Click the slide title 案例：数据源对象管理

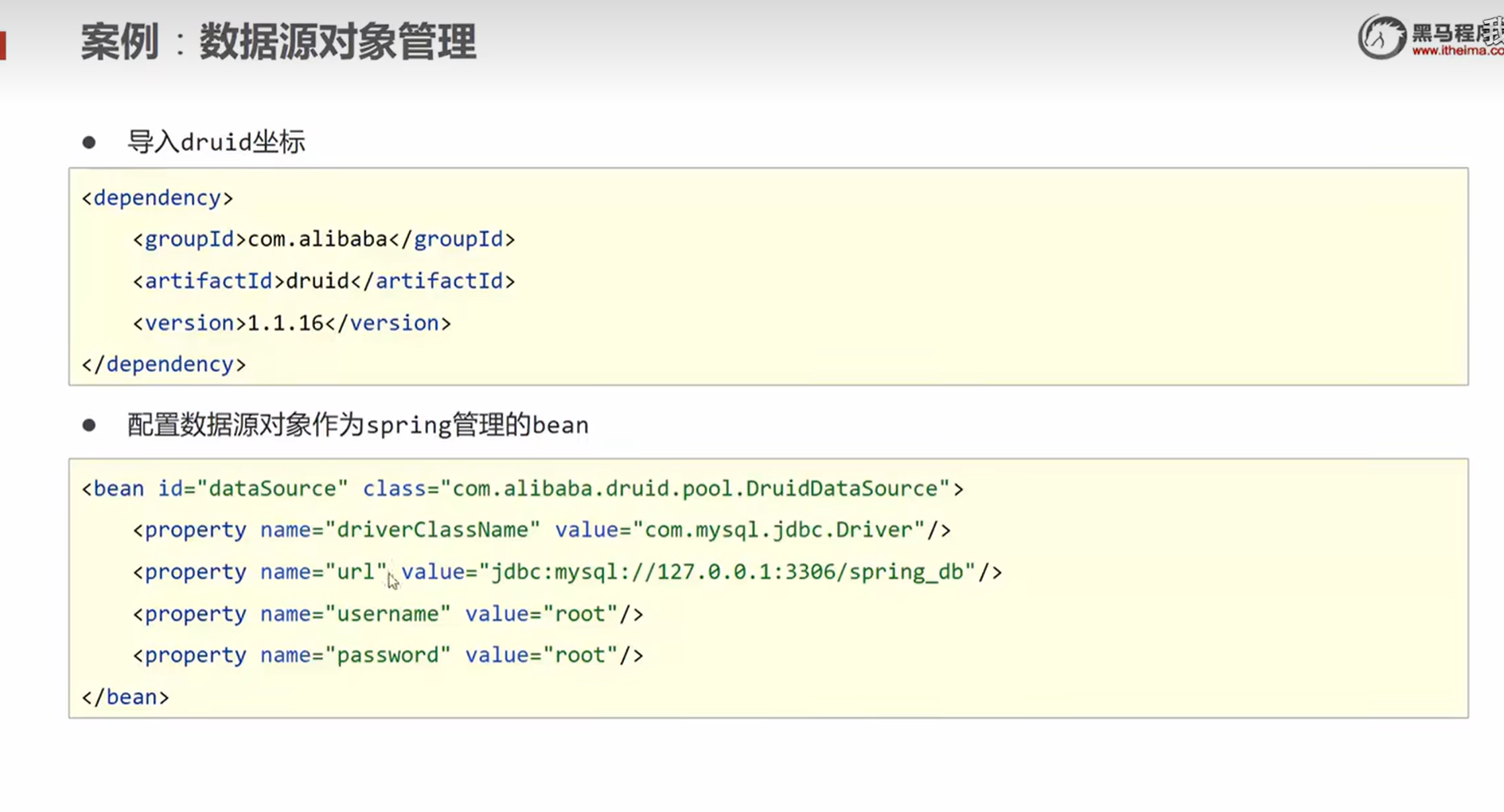coord(279,41)
